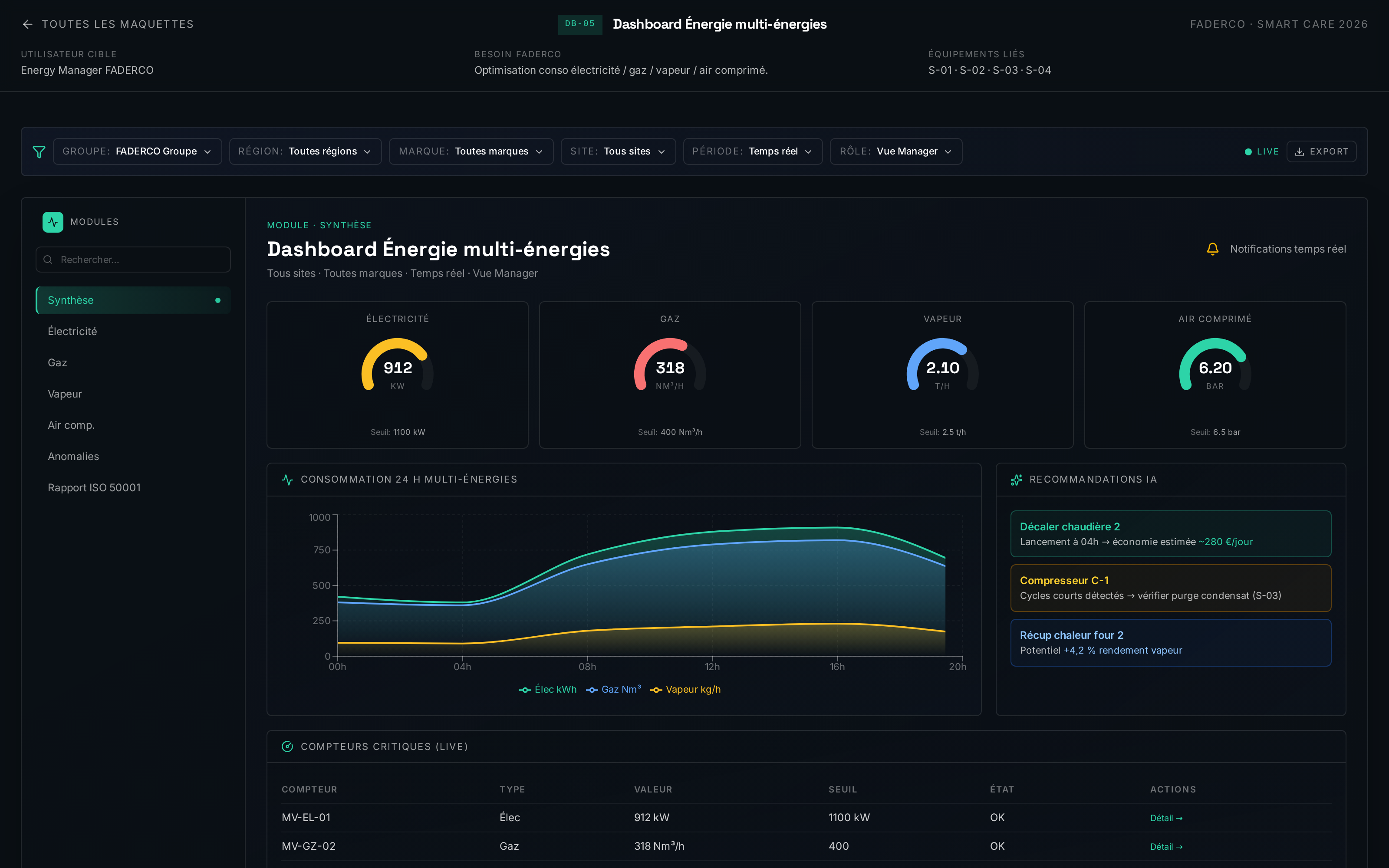The height and width of the screenshot is (868, 1389).
Task: Open the Gaz module
Action: [x=133, y=363]
